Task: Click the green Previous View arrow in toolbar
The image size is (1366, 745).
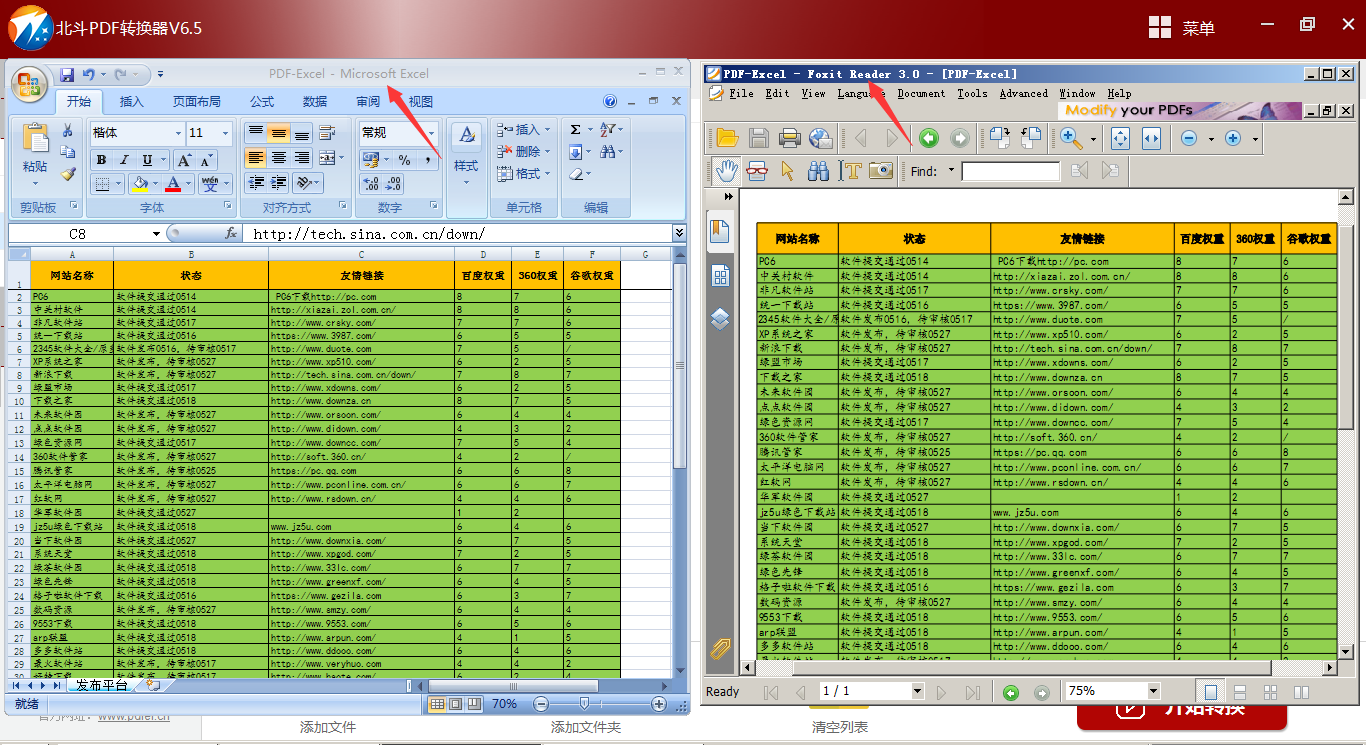Action: [929, 139]
